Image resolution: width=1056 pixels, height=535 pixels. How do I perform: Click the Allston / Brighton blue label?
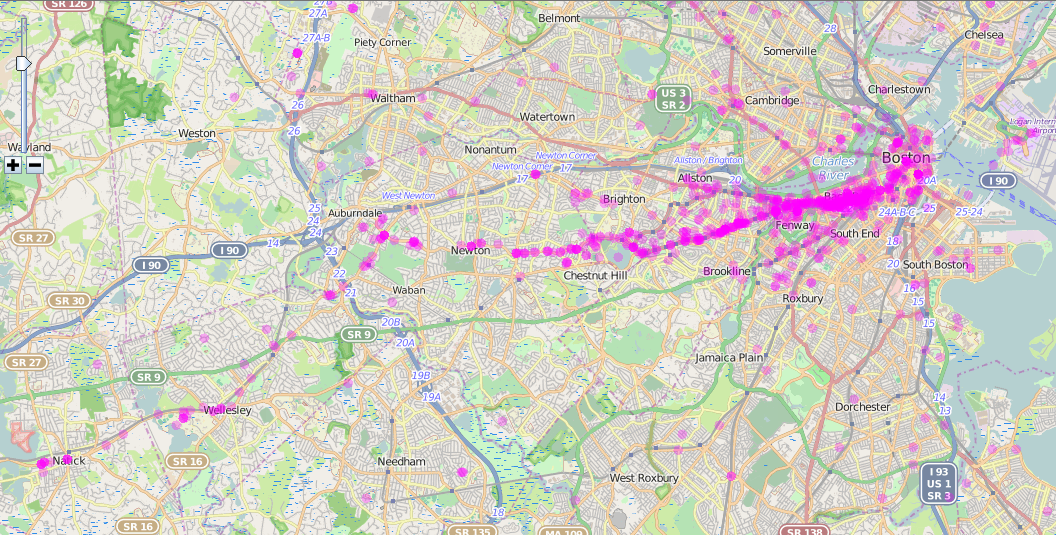point(708,160)
